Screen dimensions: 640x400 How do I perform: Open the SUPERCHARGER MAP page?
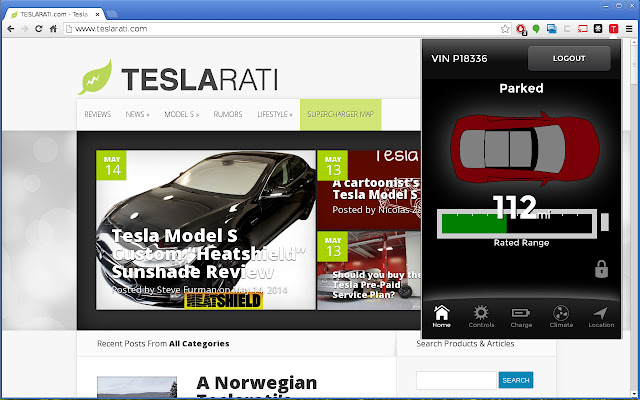tap(340, 114)
